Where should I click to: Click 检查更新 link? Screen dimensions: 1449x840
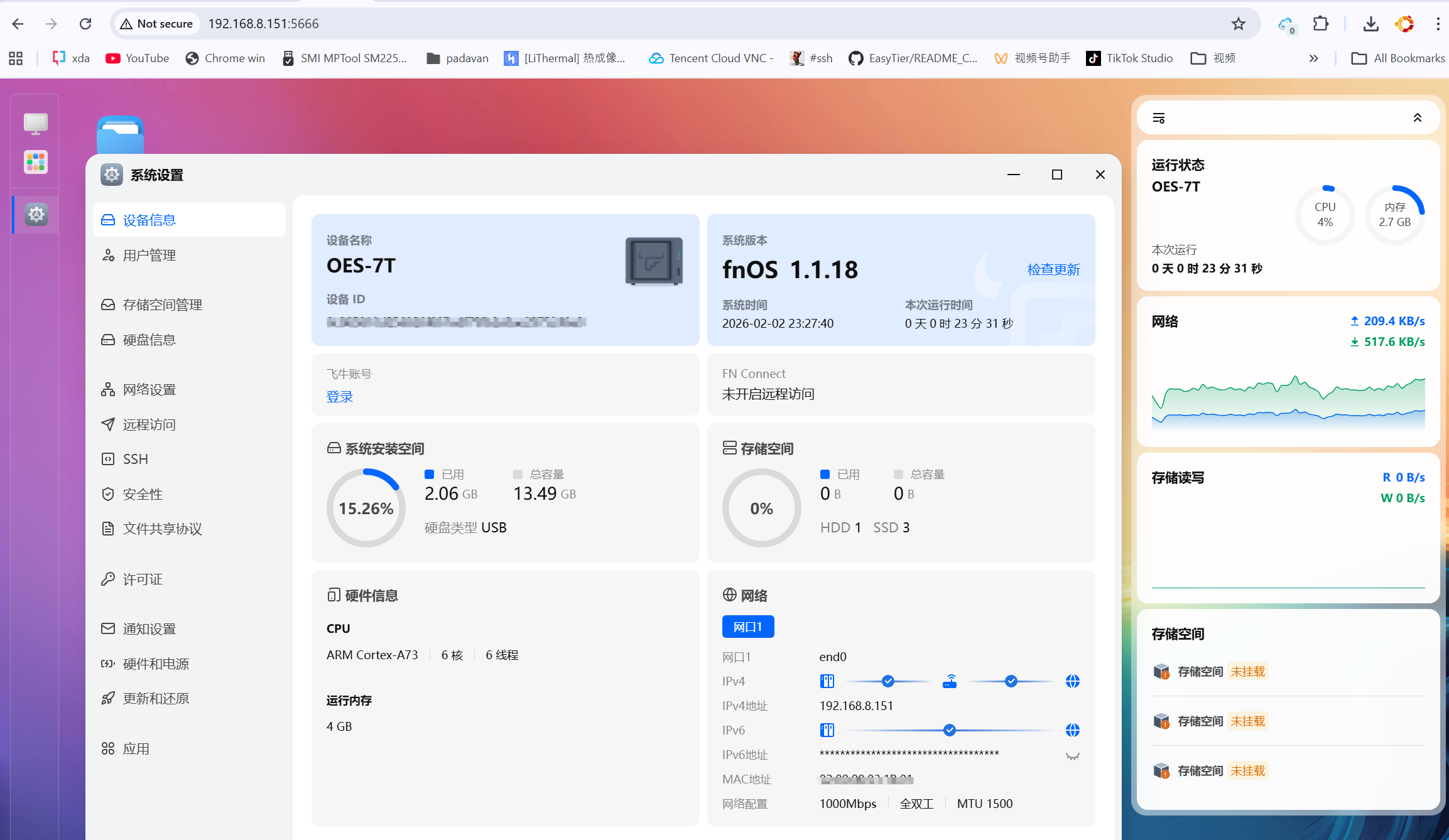[1053, 269]
